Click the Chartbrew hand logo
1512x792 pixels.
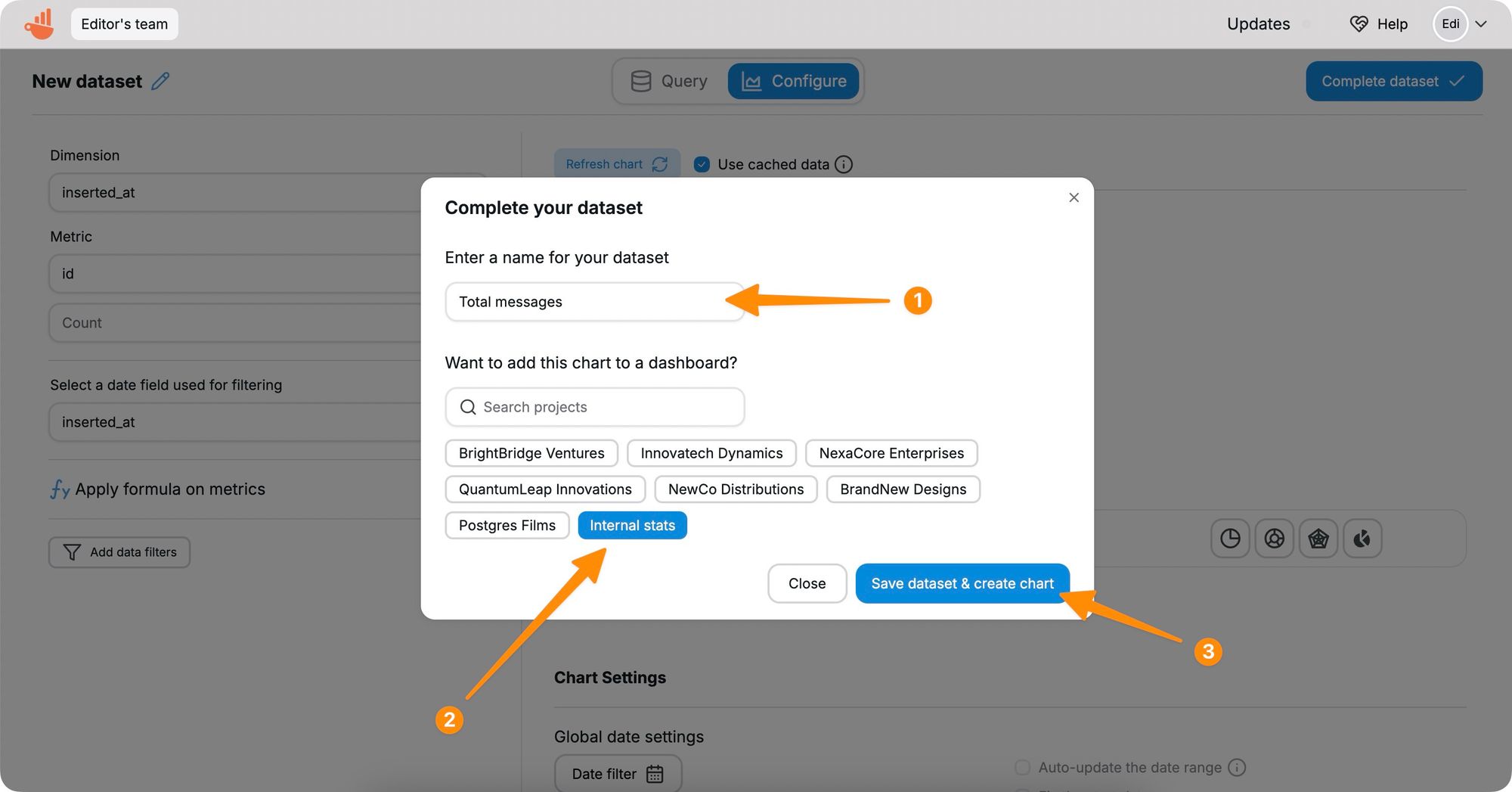tap(39, 24)
